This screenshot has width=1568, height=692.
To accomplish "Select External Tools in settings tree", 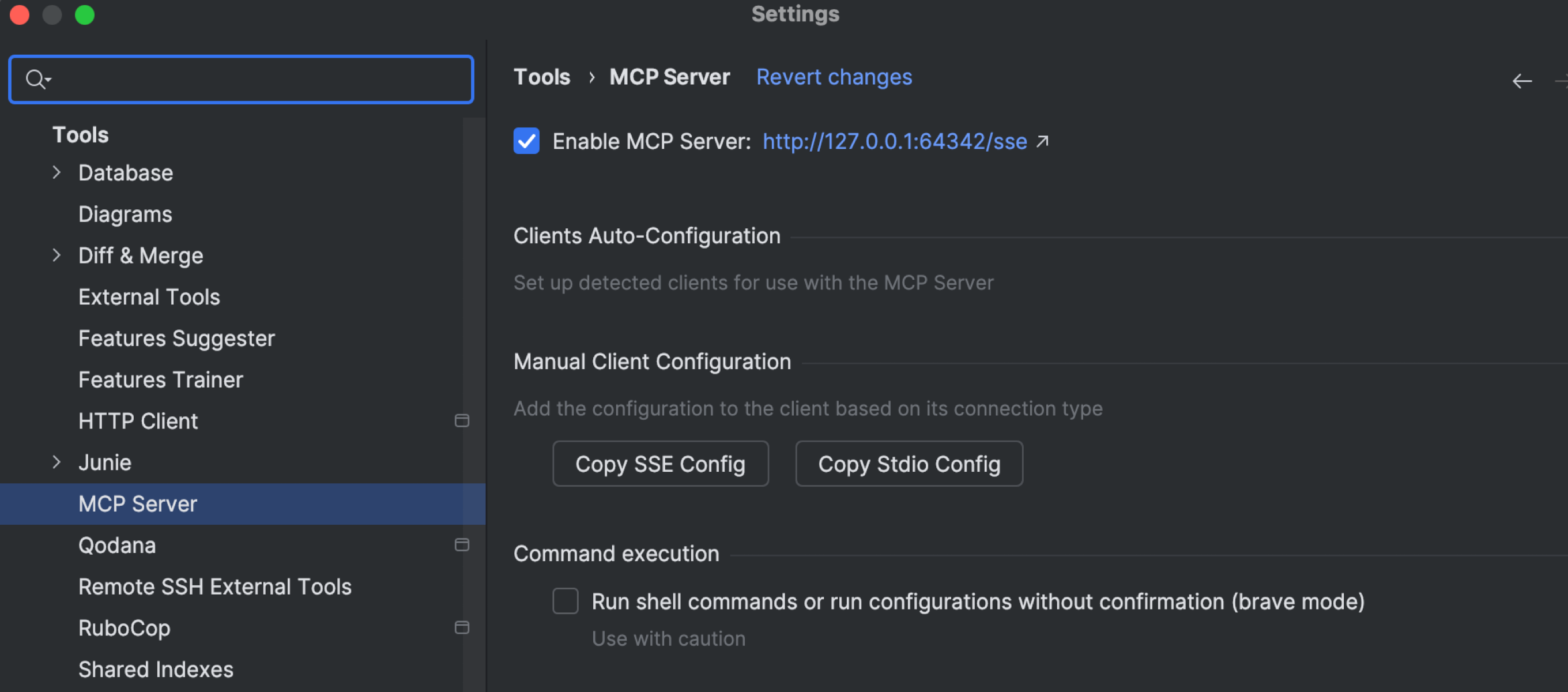I will point(149,297).
